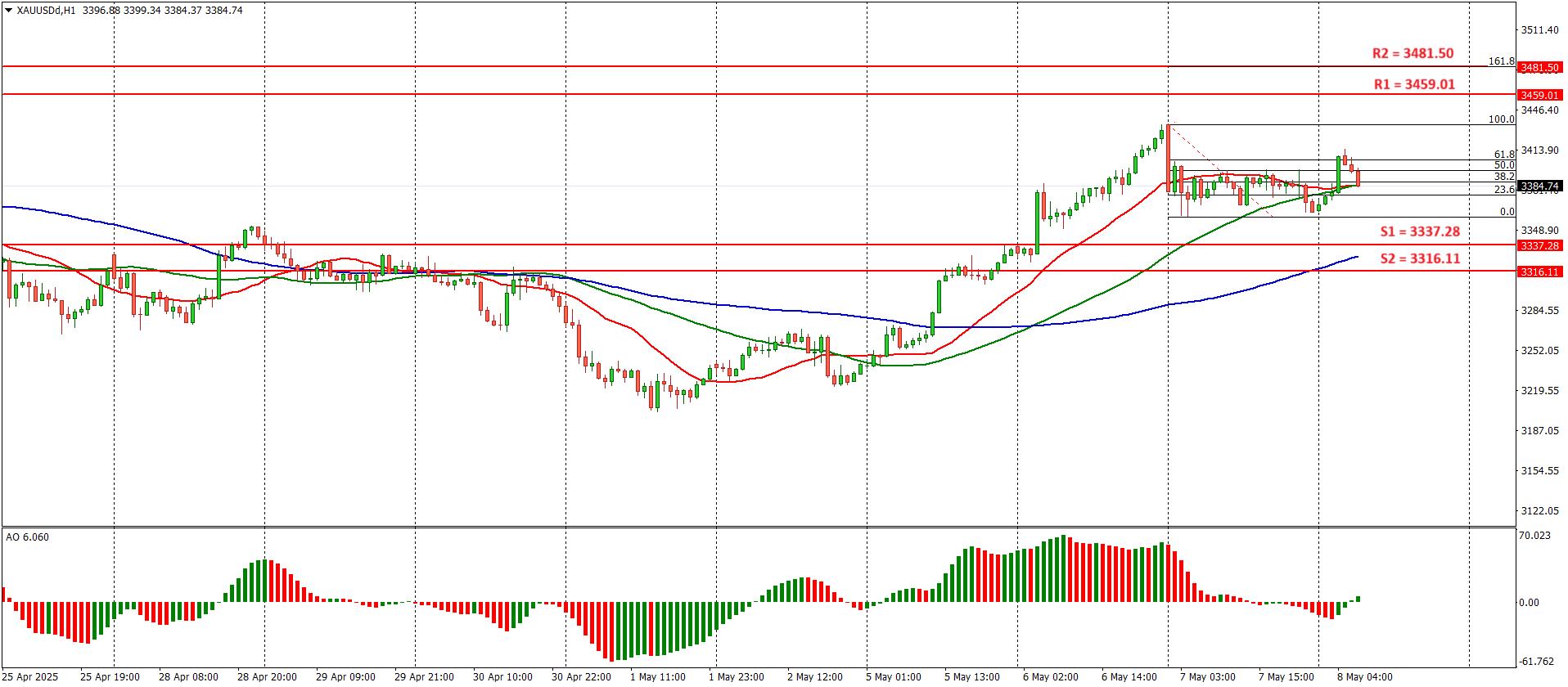
Task: Click the 7 May 15:00 time axis label
Action: click(x=1286, y=677)
